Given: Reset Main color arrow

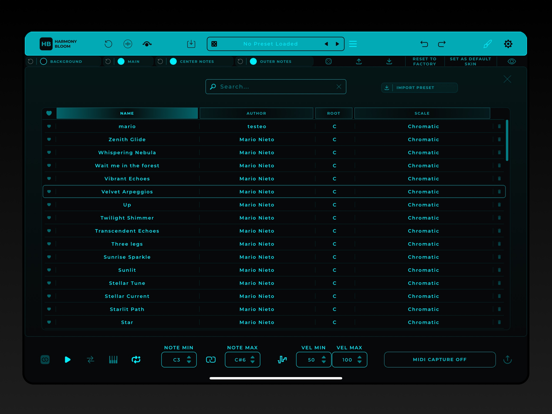Looking at the screenshot, I should pyautogui.click(x=108, y=62).
